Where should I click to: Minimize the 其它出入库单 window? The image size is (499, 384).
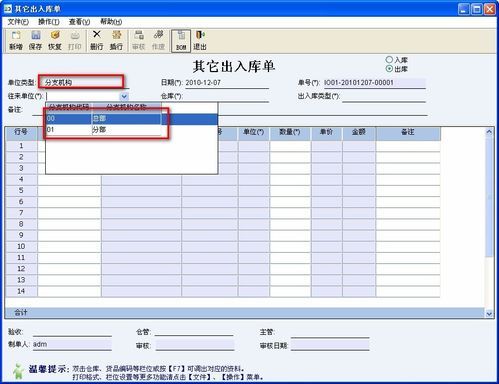click(x=464, y=9)
